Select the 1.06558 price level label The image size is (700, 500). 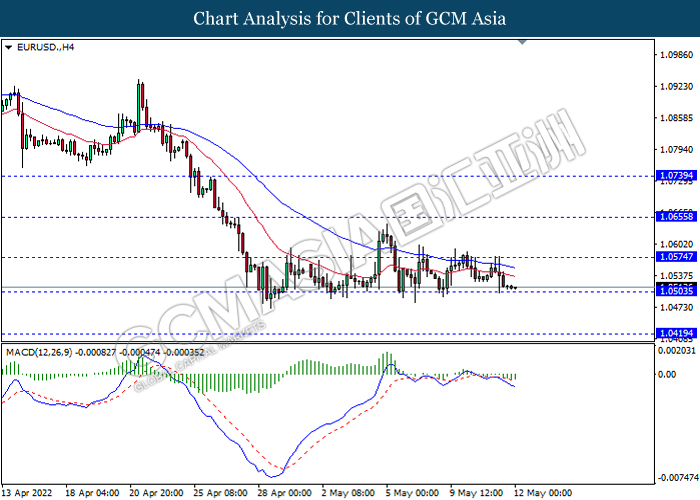[x=677, y=217]
